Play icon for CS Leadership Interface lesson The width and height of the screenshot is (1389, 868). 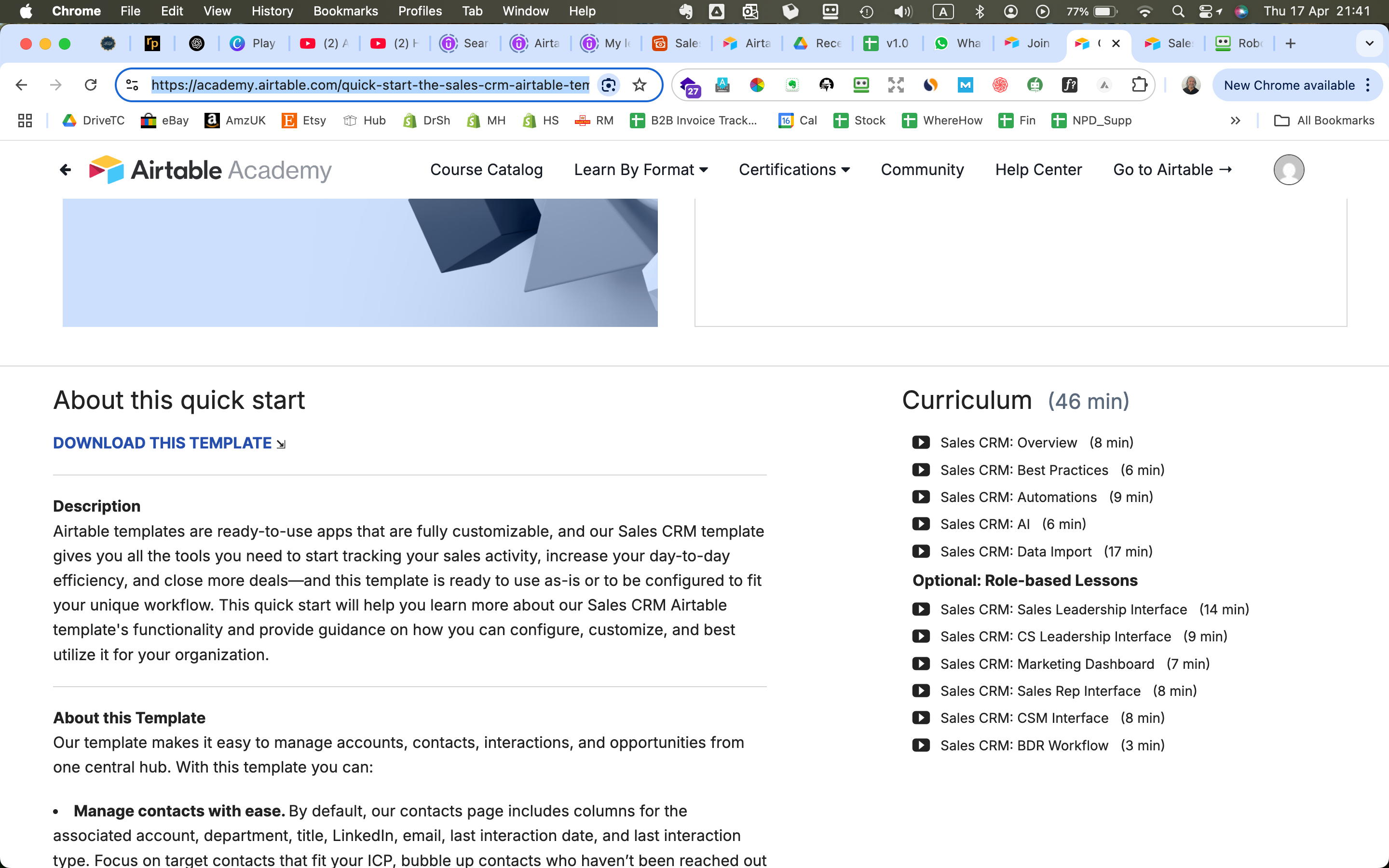coord(921,637)
